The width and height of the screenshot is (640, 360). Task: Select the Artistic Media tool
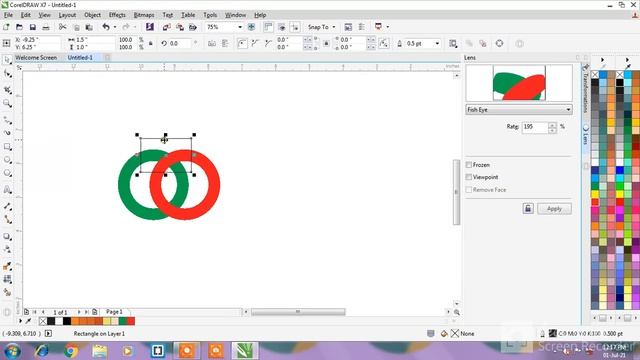click(x=7, y=133)
